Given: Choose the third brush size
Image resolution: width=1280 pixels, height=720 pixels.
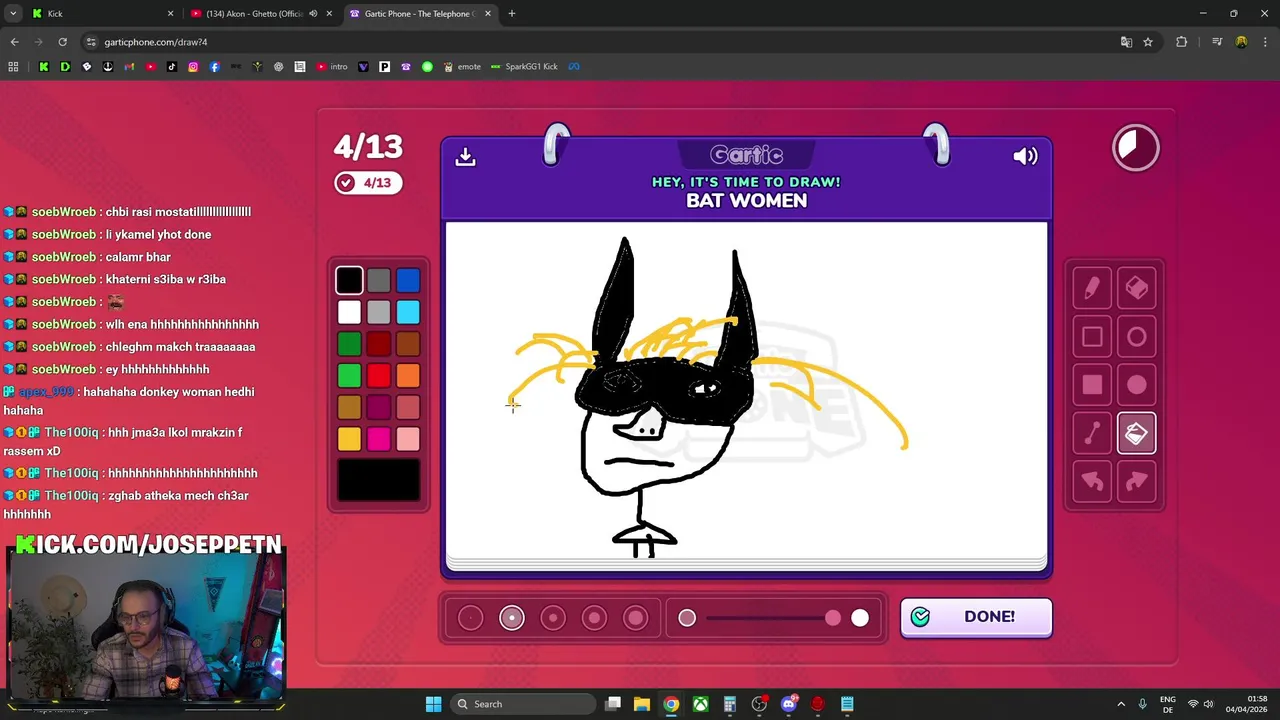Looking at the screenshot, I should point(553,618).
